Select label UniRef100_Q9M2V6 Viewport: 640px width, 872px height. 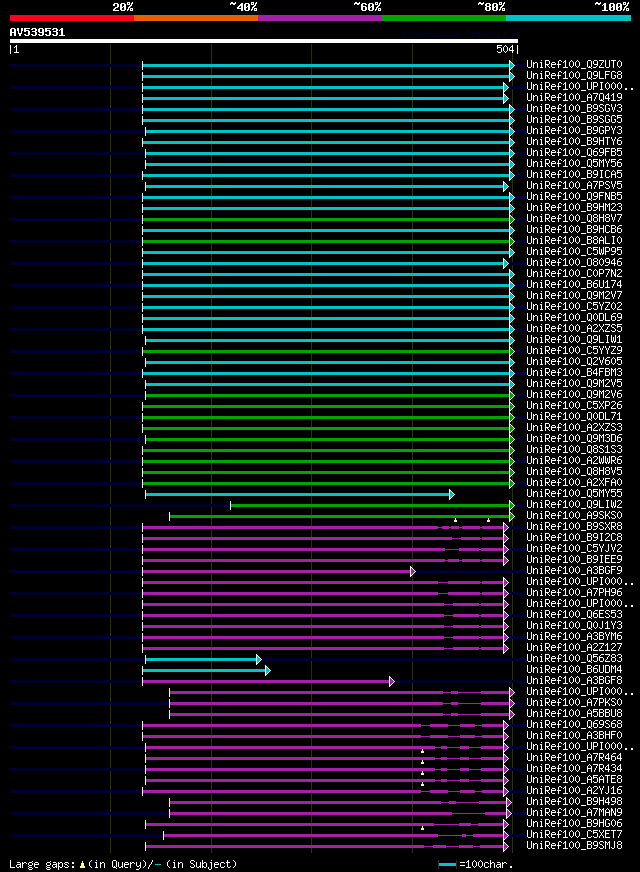(574, 395)
